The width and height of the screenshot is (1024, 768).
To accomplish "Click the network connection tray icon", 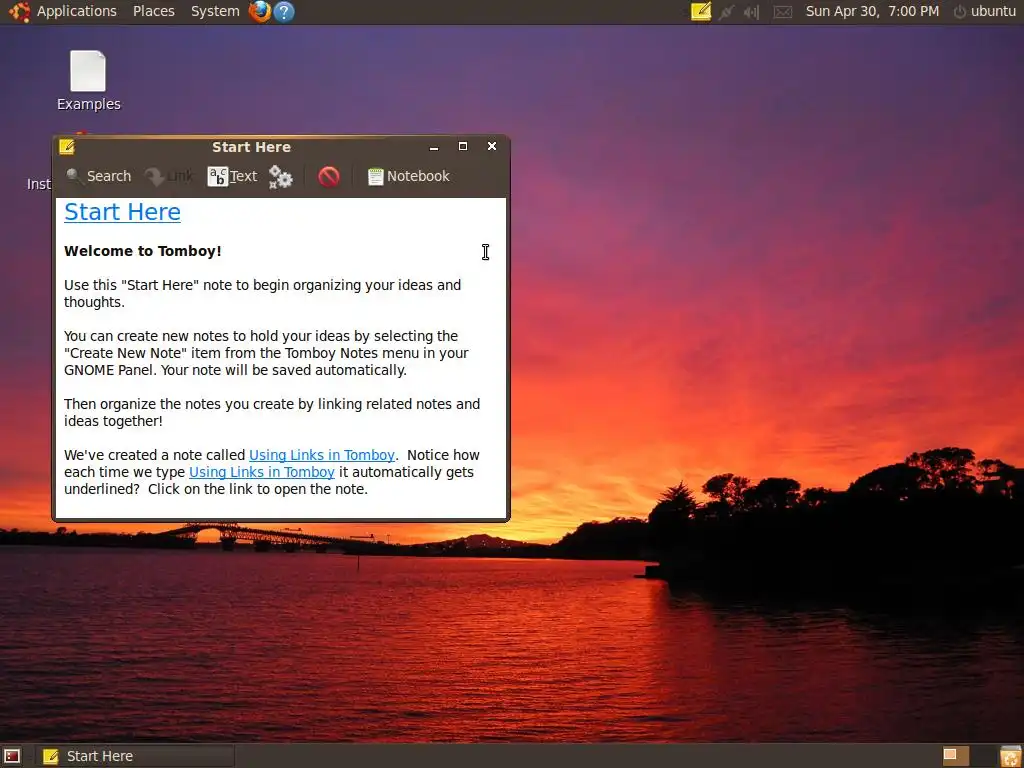I will [x=726, y=11].
